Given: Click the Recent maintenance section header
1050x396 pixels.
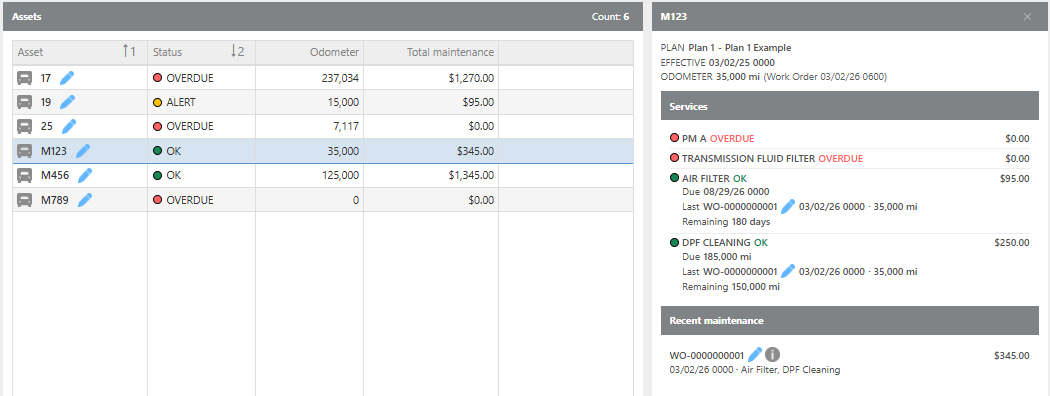Looking at the screenshot, I should coord(849,320).
